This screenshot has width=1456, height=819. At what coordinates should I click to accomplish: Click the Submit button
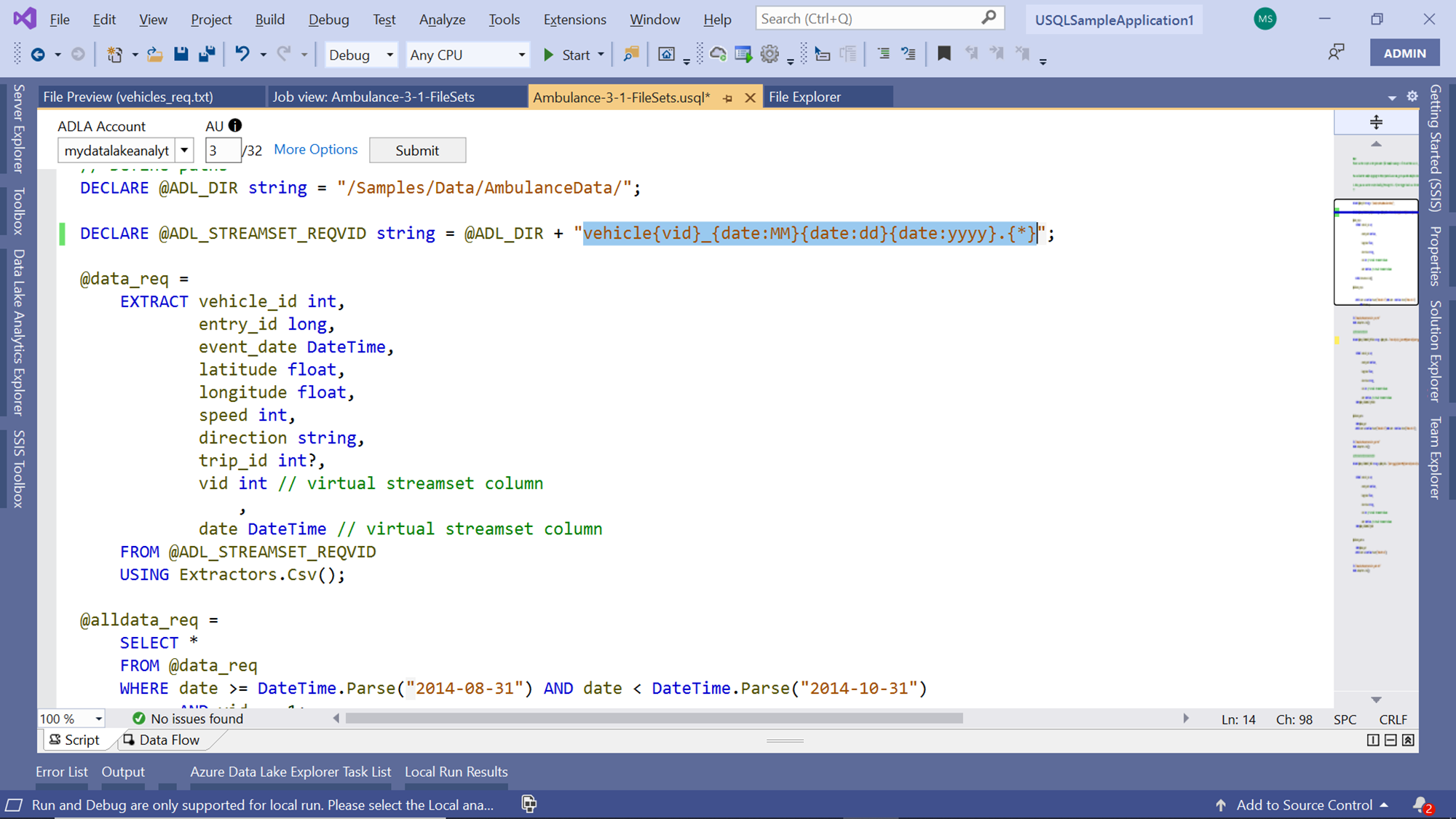(417, 151)
